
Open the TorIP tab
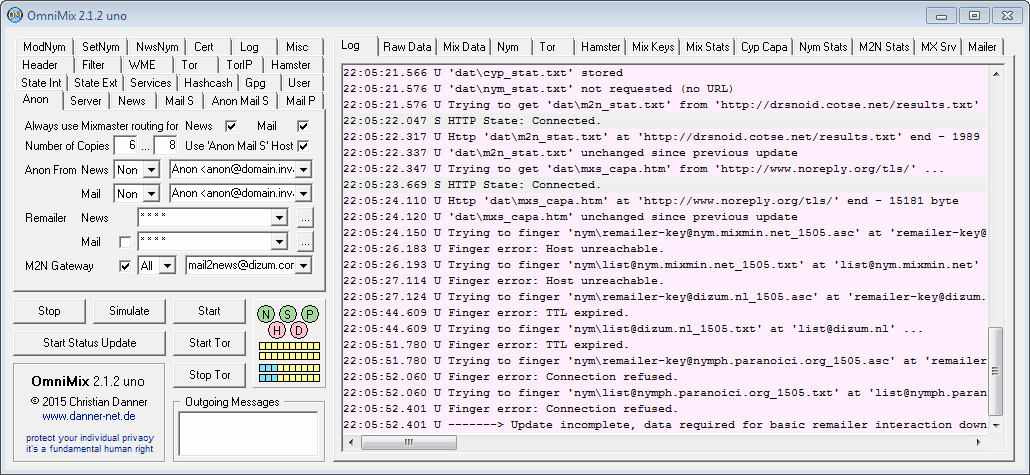tap(240, 64)
